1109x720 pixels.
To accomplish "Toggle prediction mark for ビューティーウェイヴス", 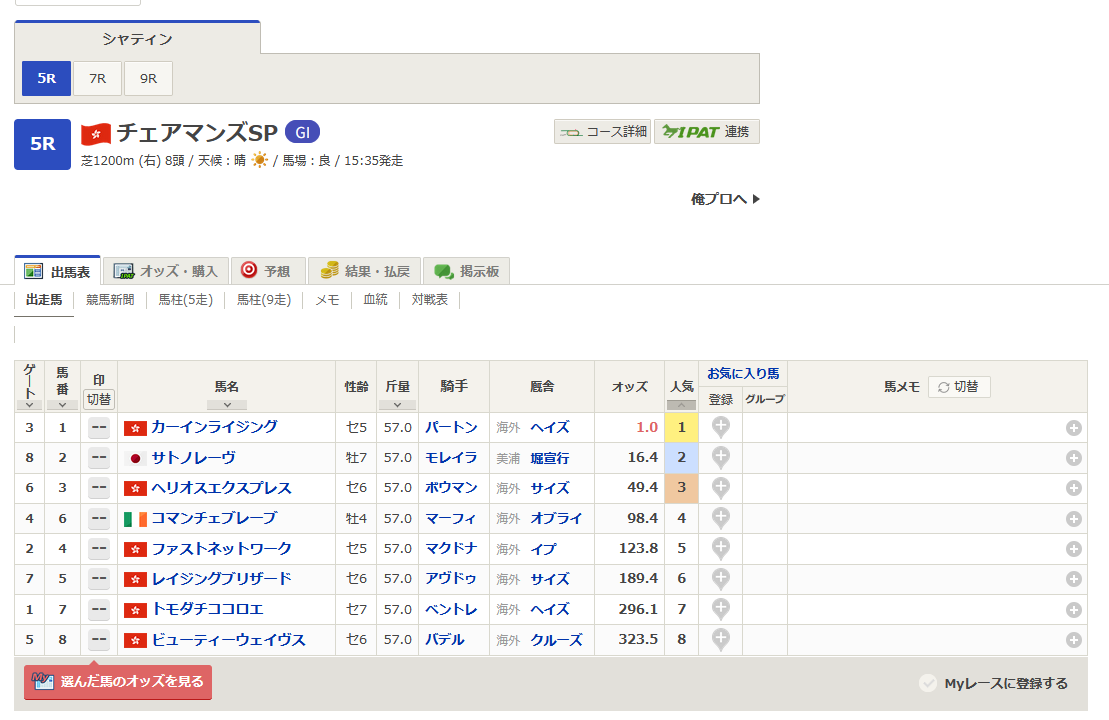I will pos(99,639).
